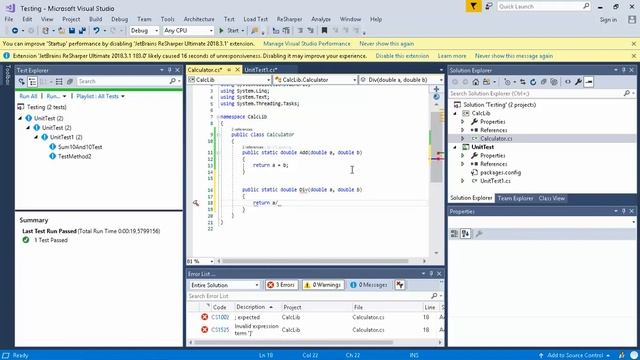Pin the Test Explorer panel
This screenshot has width=640, height=360.
click(170, 70)
